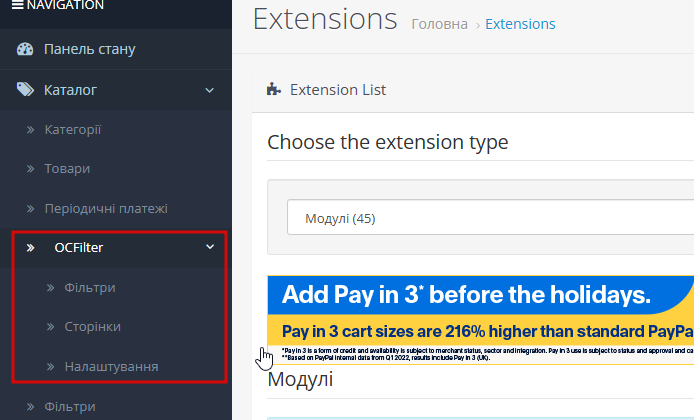Open the Модулі (45) extension type dropdown

[x=490, y=218]
